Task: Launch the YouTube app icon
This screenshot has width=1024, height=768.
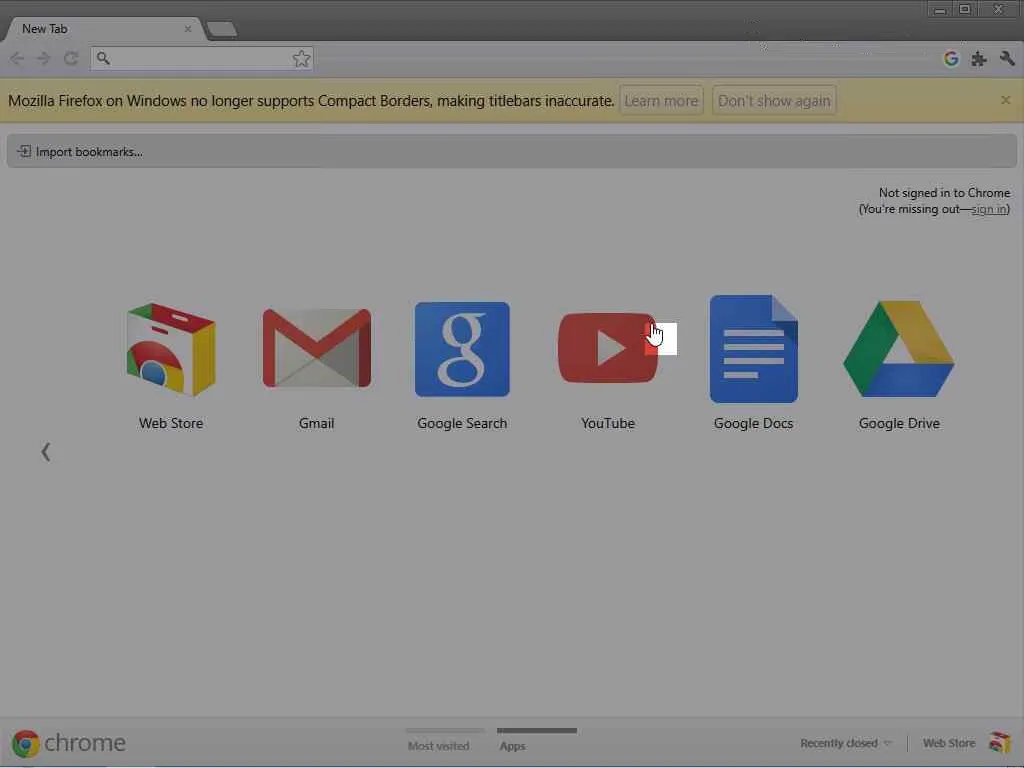Action: coord(607,348)
